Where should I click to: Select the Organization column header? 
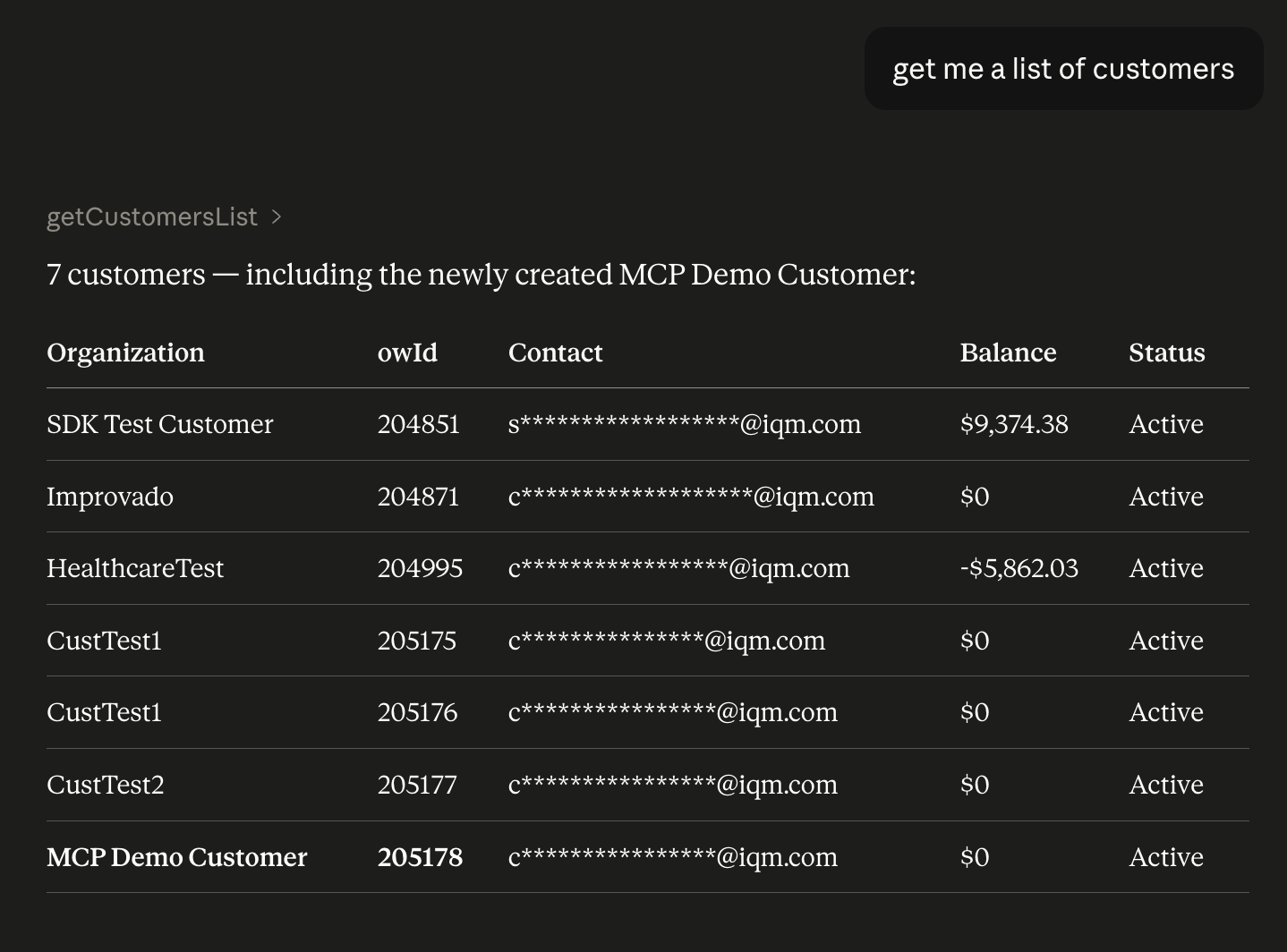[x=125, y=353]
